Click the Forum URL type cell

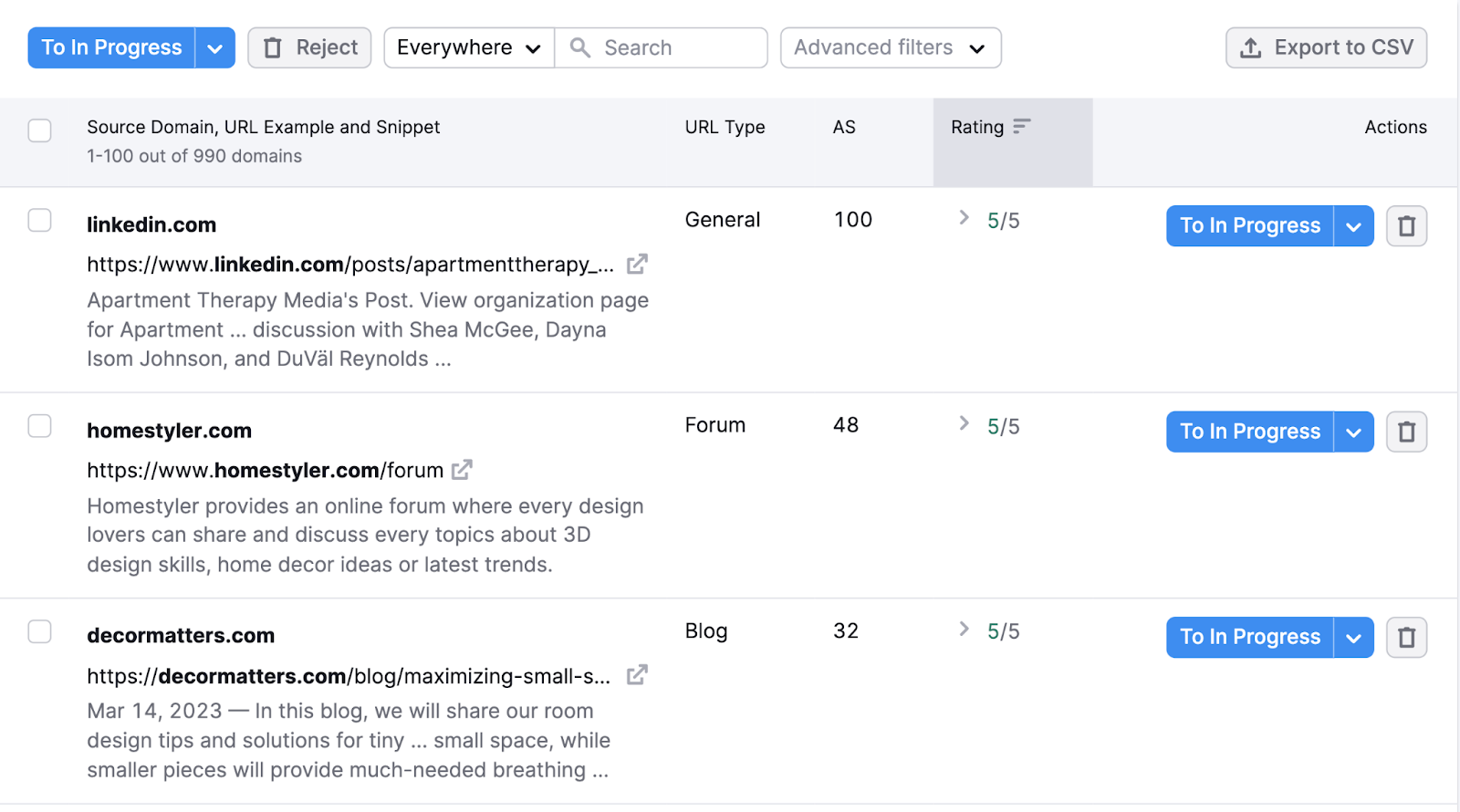(x=715, y=425)
